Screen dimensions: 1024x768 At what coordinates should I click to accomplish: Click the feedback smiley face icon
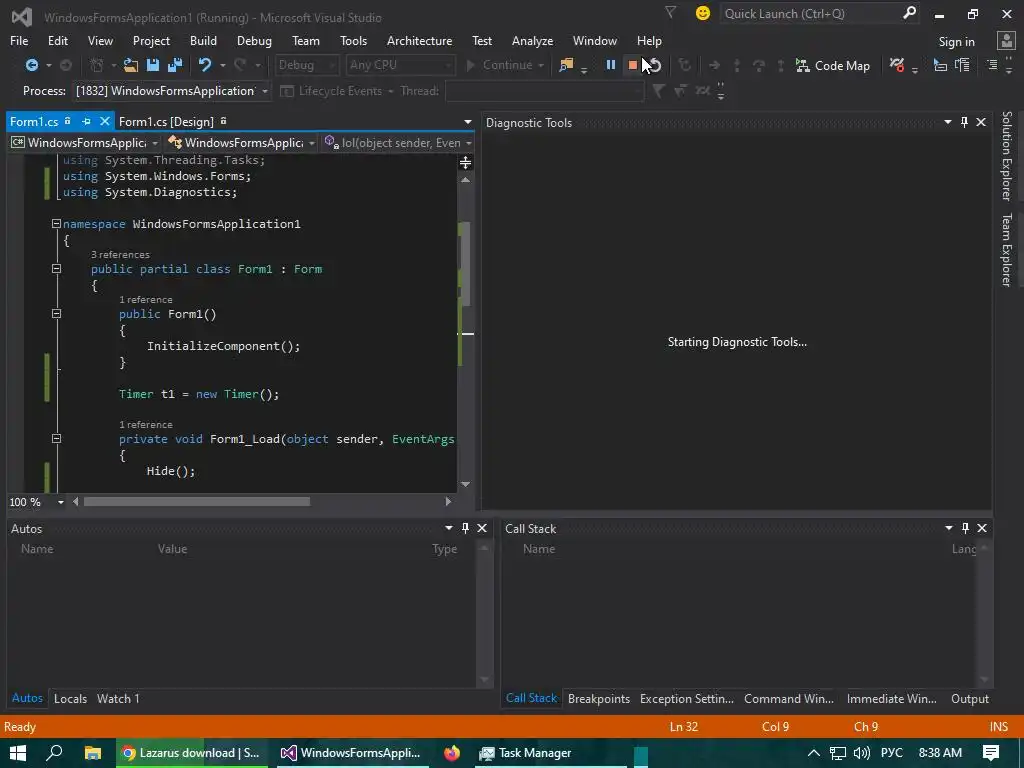click(703, 13)
